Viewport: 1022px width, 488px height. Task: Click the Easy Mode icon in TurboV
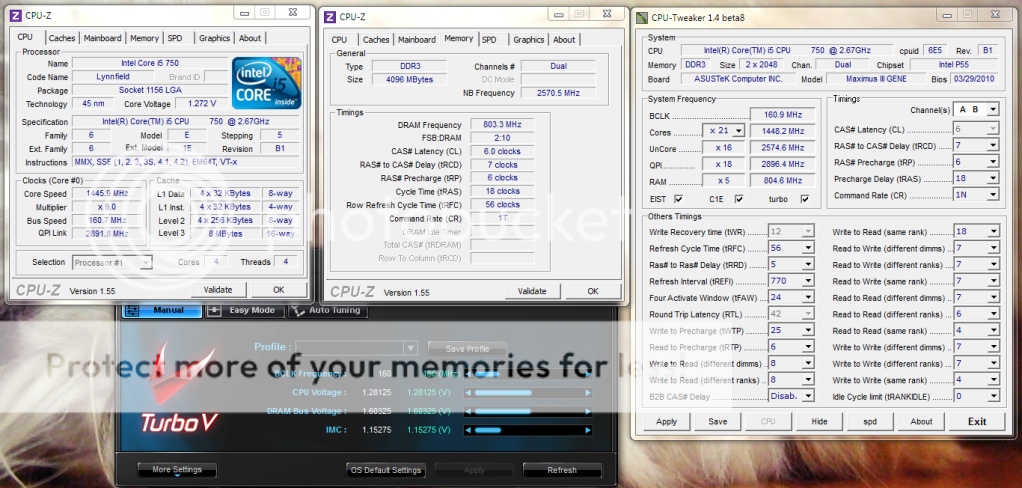(x=212, y=310)
